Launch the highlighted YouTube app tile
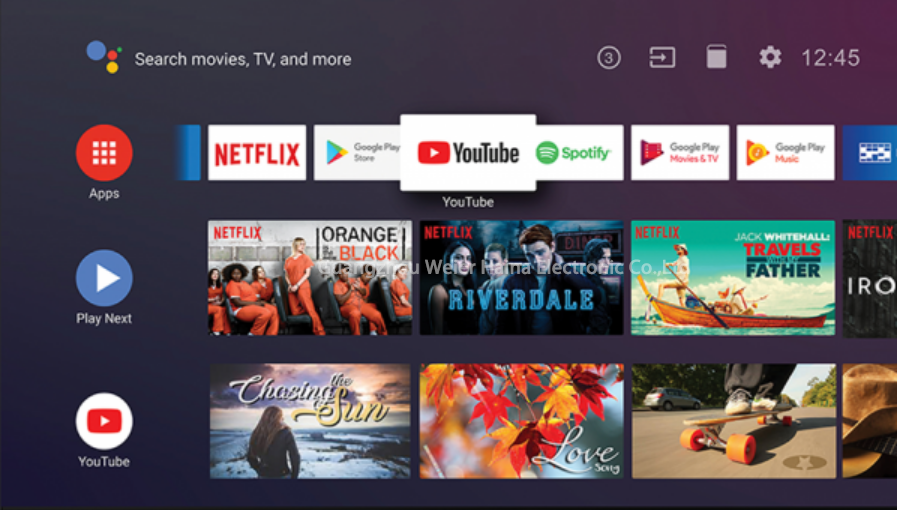 pyautogui.click(x=468, y=153)
